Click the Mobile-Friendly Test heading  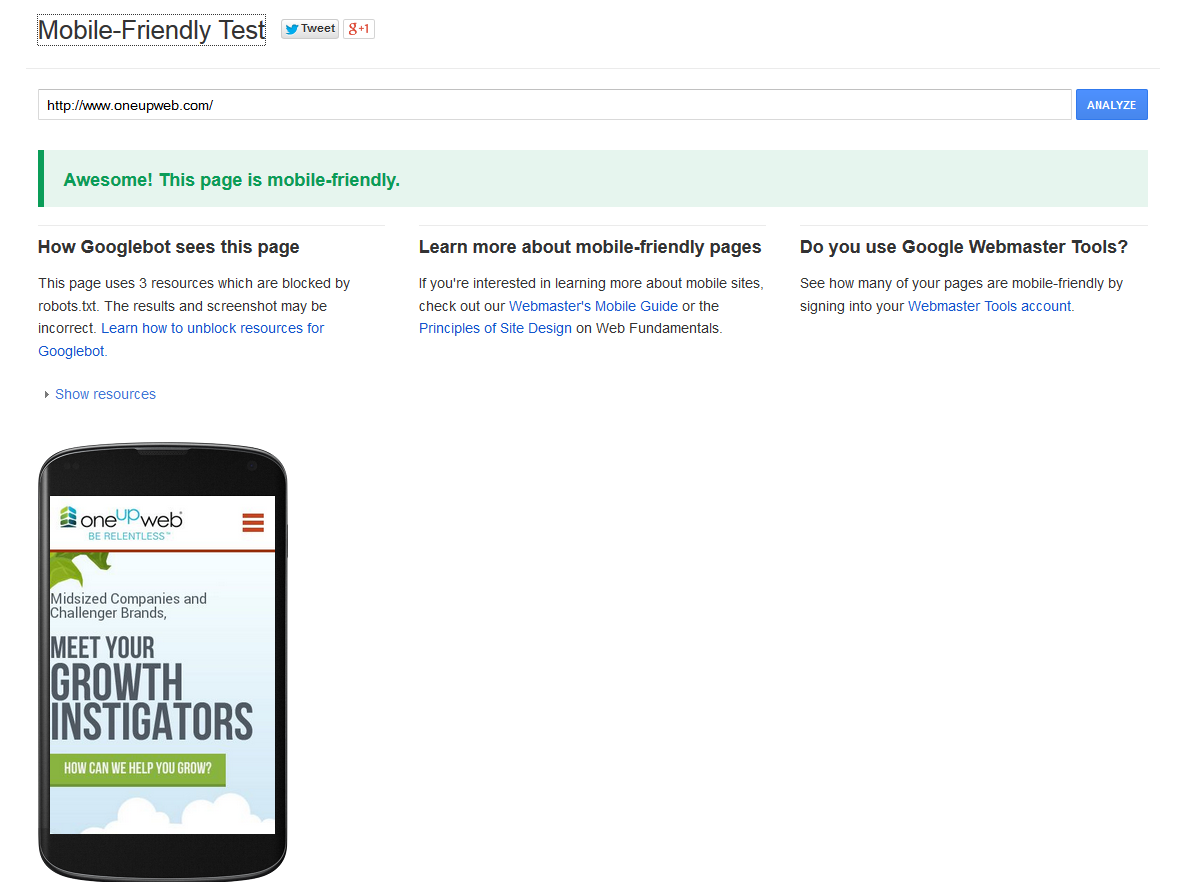(x=151, y=30)
